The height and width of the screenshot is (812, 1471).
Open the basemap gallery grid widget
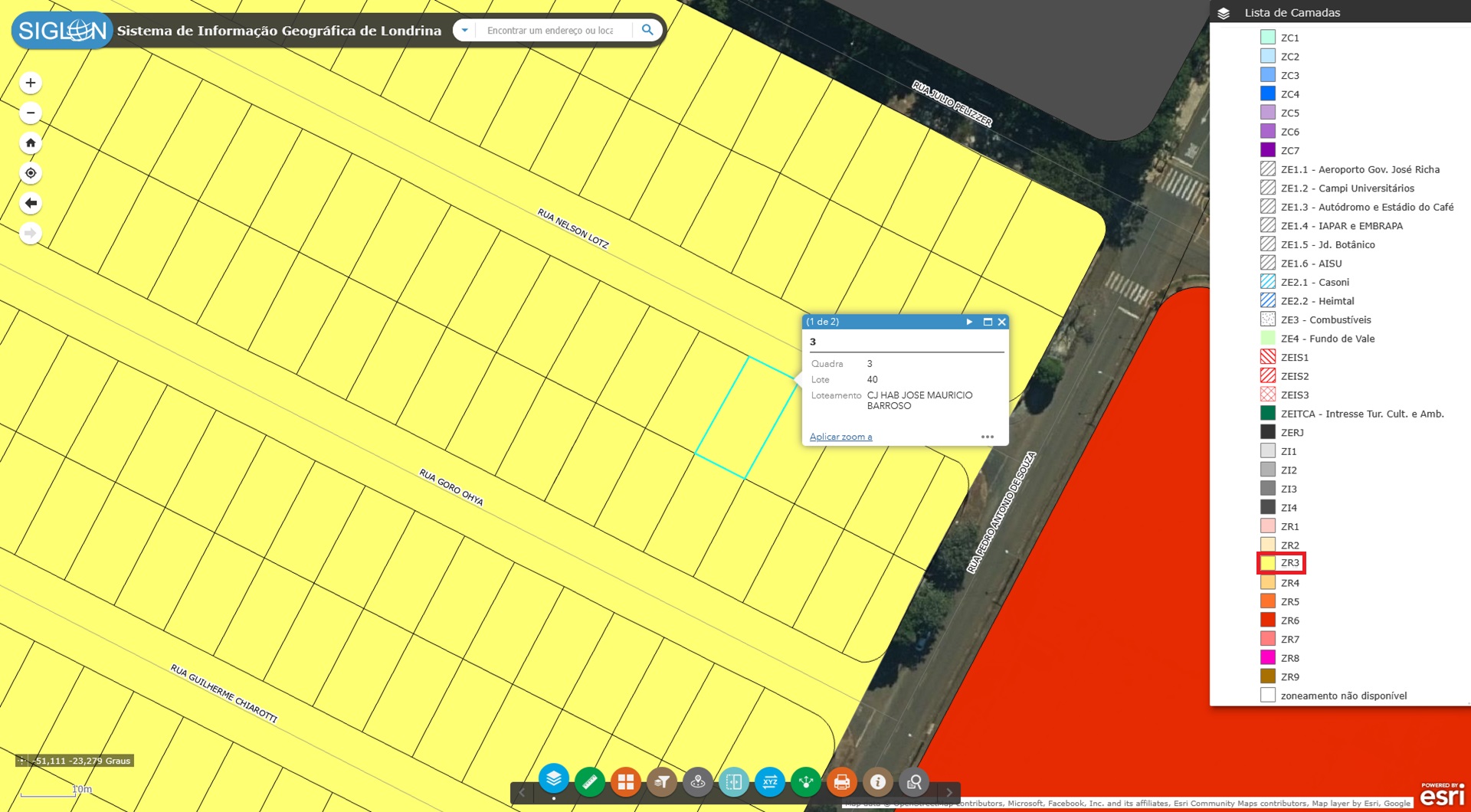coord(626,782)
